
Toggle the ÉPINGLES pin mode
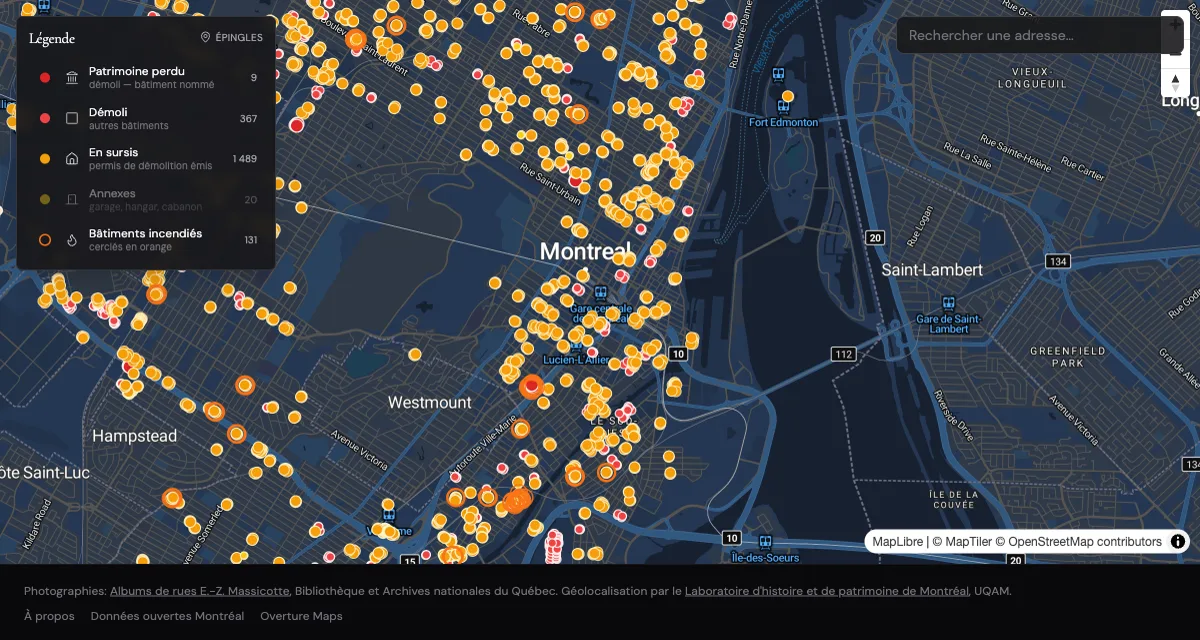232,37
